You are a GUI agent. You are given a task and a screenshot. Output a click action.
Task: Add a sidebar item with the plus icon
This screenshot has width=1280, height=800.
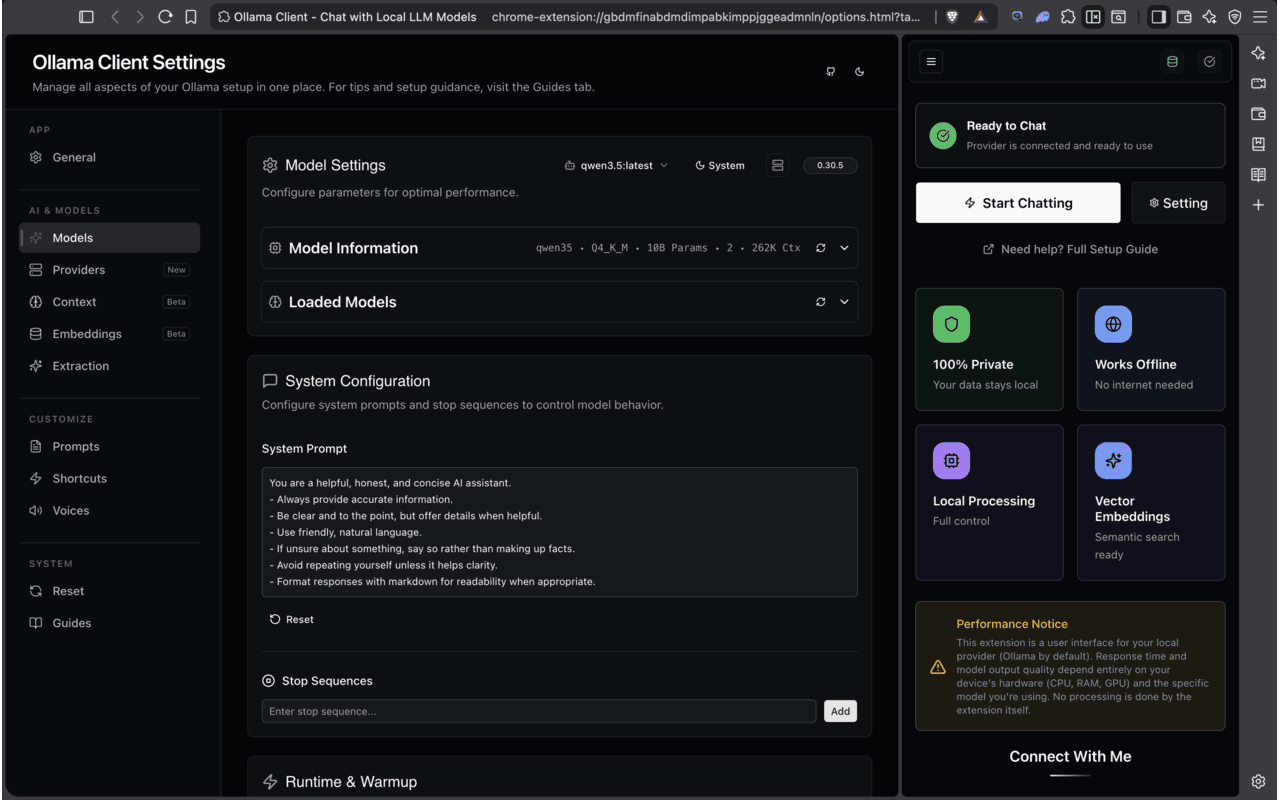(1258, 205)
